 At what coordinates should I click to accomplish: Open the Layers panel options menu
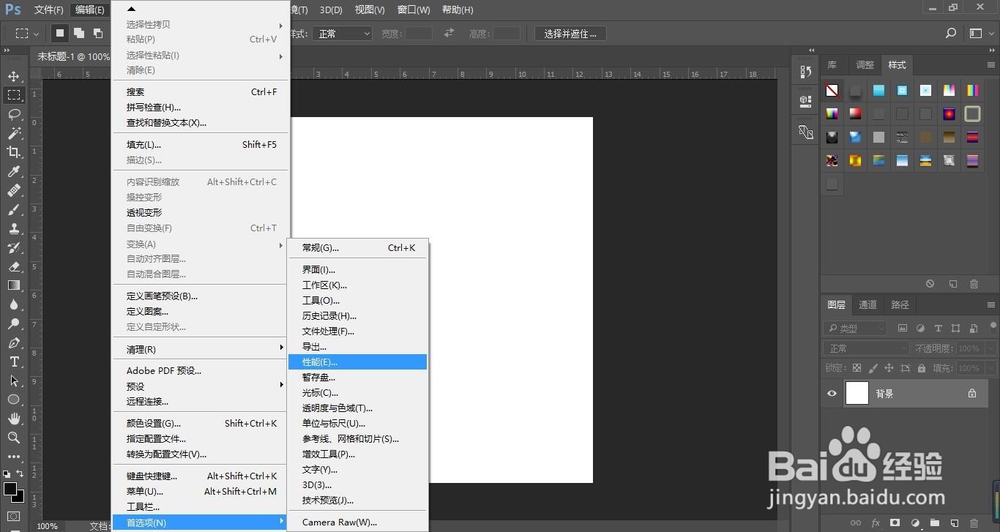click(x=991, y=305)
